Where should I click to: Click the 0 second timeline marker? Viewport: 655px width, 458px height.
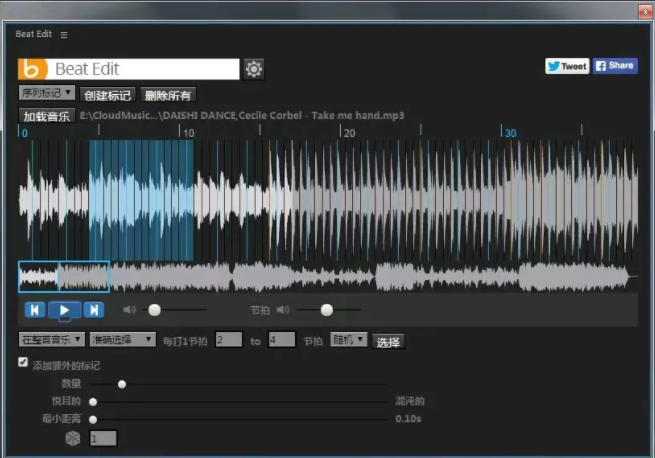click(23, 132)
